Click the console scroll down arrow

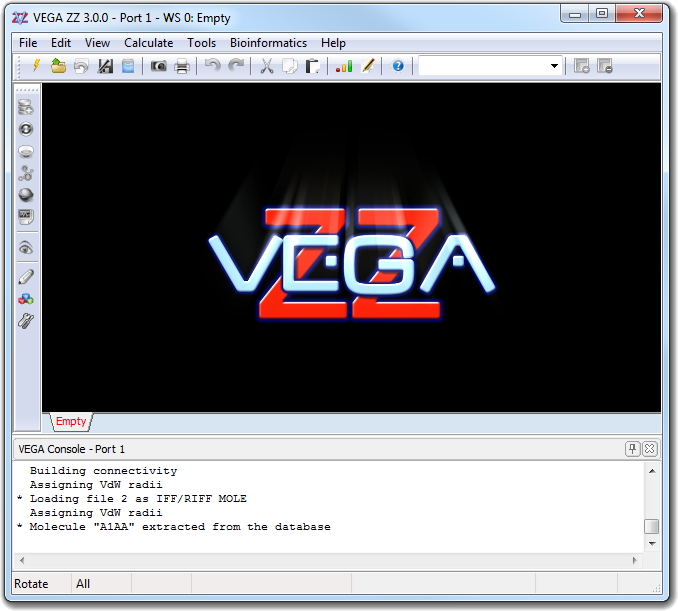pos(651,543)
